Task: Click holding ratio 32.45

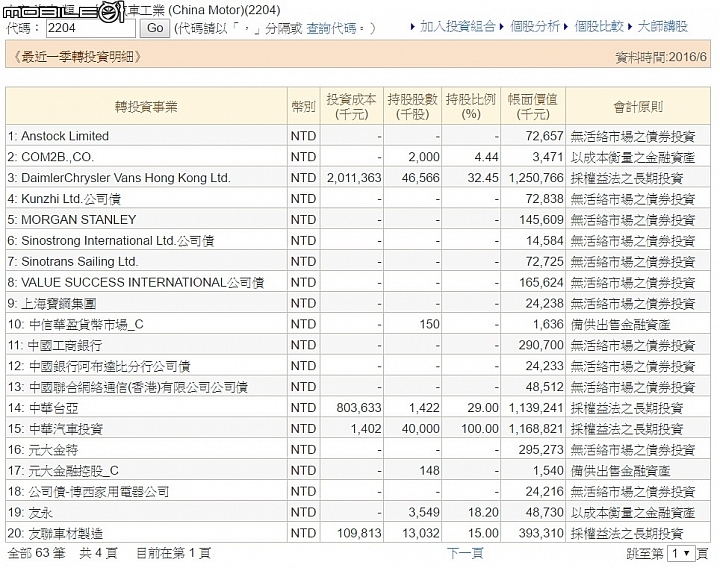Action: point(483,178)
